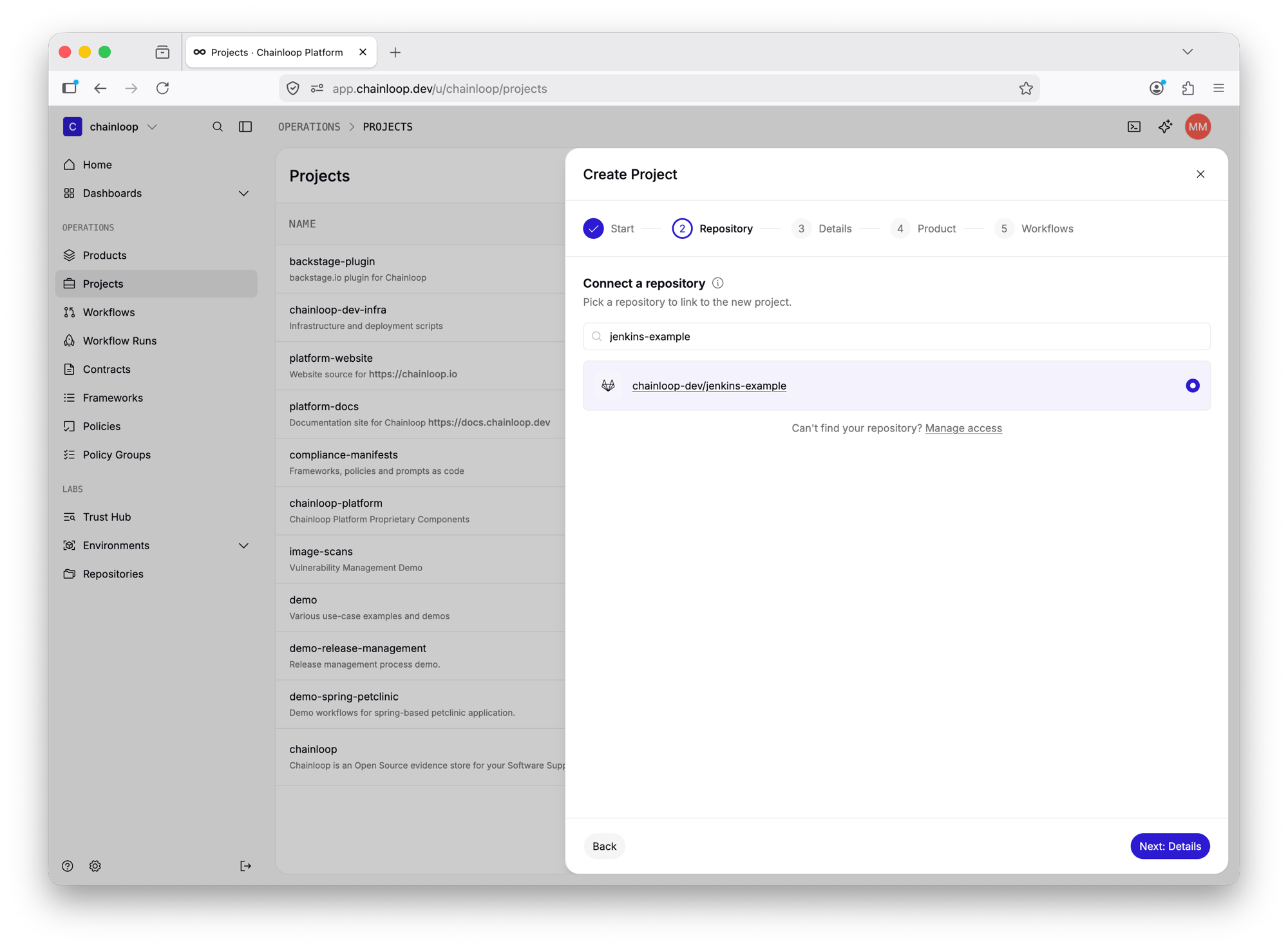Click the browser address bar
Image resolution: width=1288 pixels, height=949 pixels.
[x=659, y=88]
